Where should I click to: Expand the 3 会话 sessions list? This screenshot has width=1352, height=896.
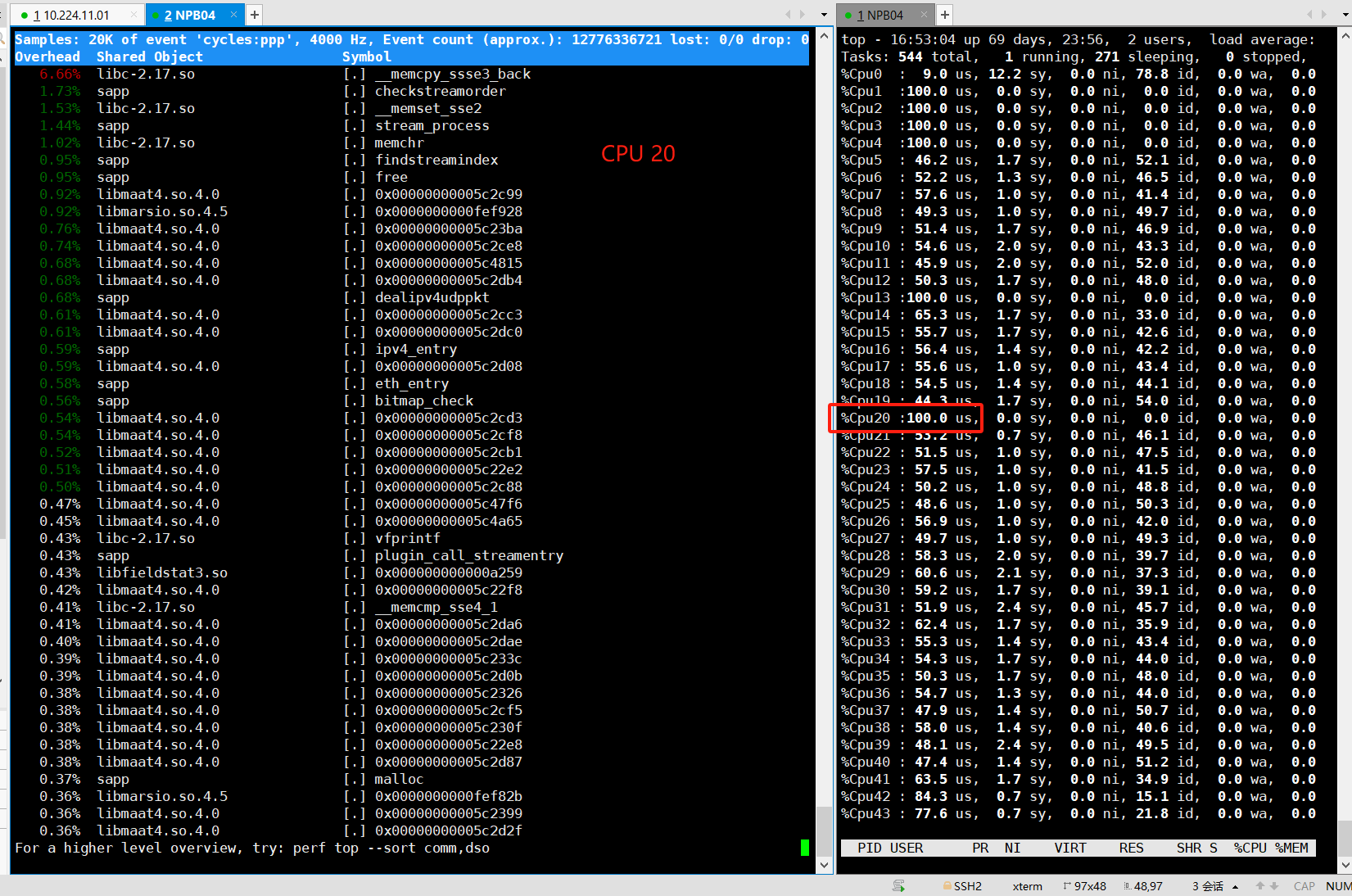[1235, 886]
